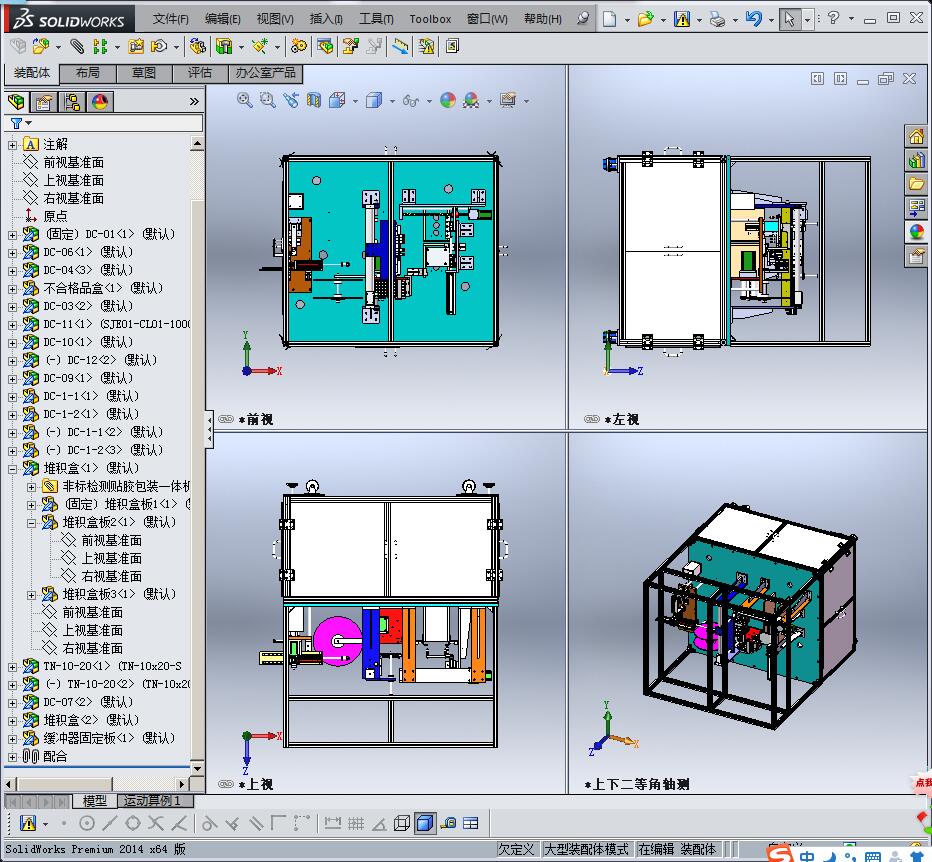Click the Apply Scene icon
The height and width of the screenshot is (862, 932).
pos(471,100)
